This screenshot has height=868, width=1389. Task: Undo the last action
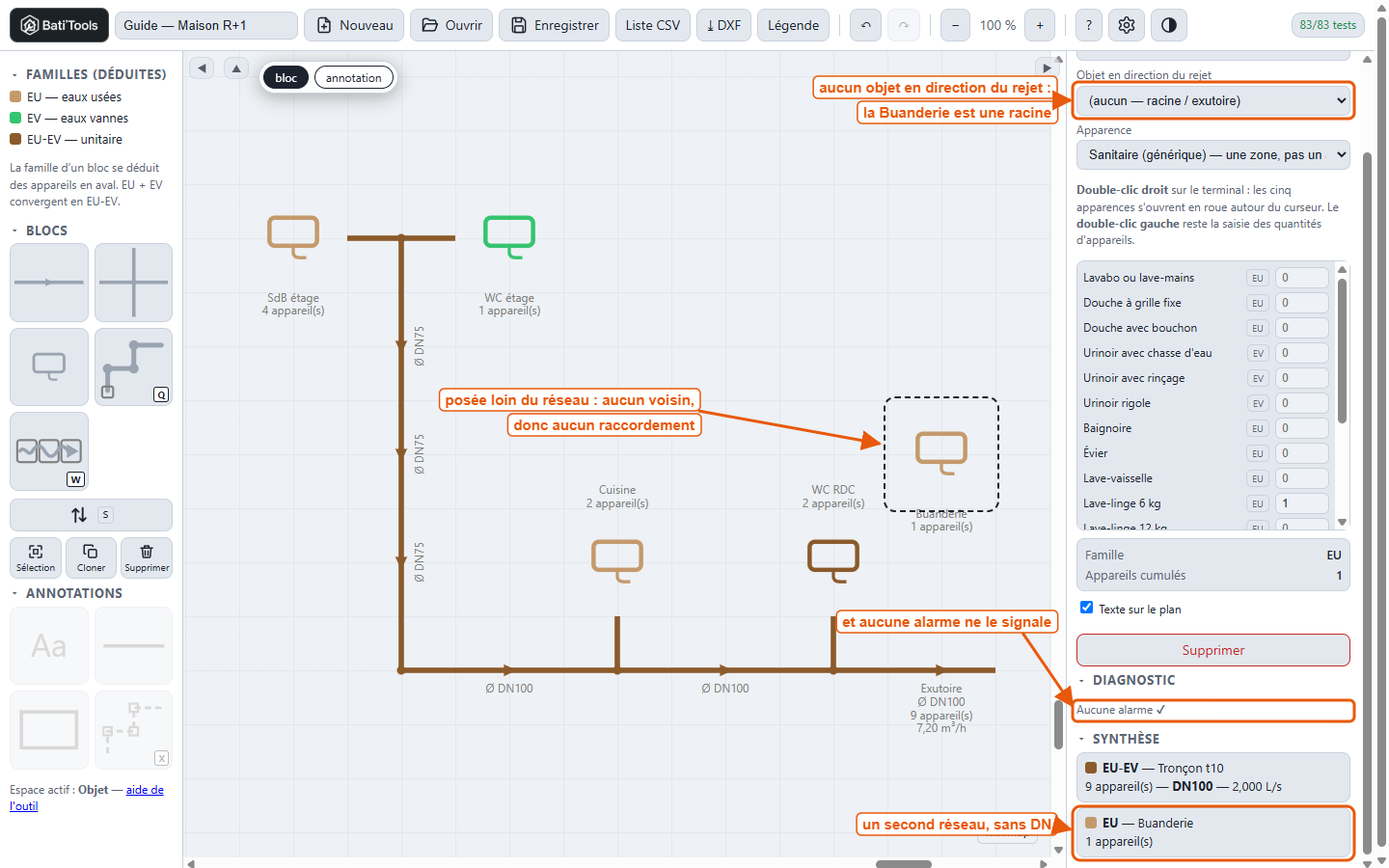point(866,25)
